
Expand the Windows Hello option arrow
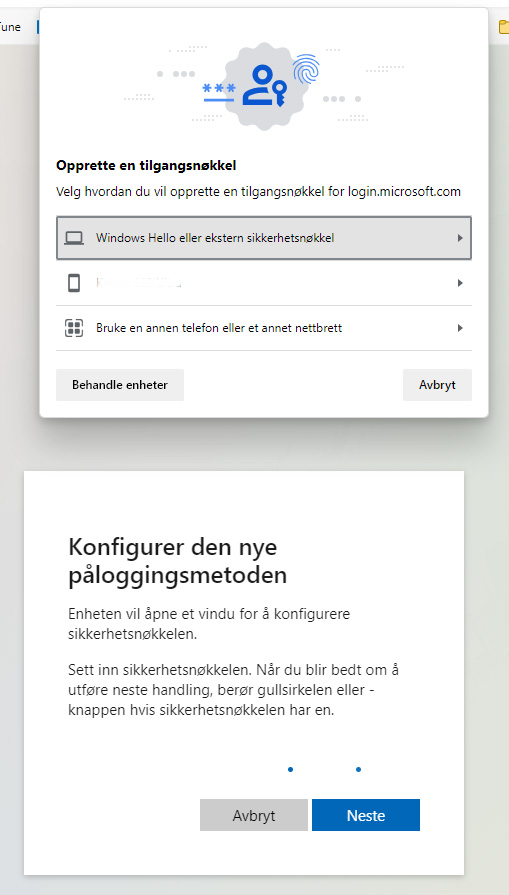[x=460, y=238]
